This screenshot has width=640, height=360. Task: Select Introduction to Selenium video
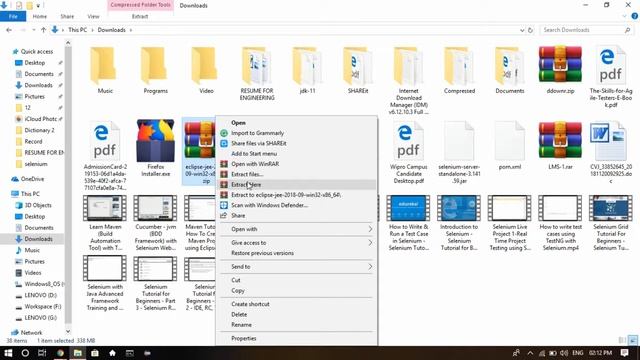(459, 208)
